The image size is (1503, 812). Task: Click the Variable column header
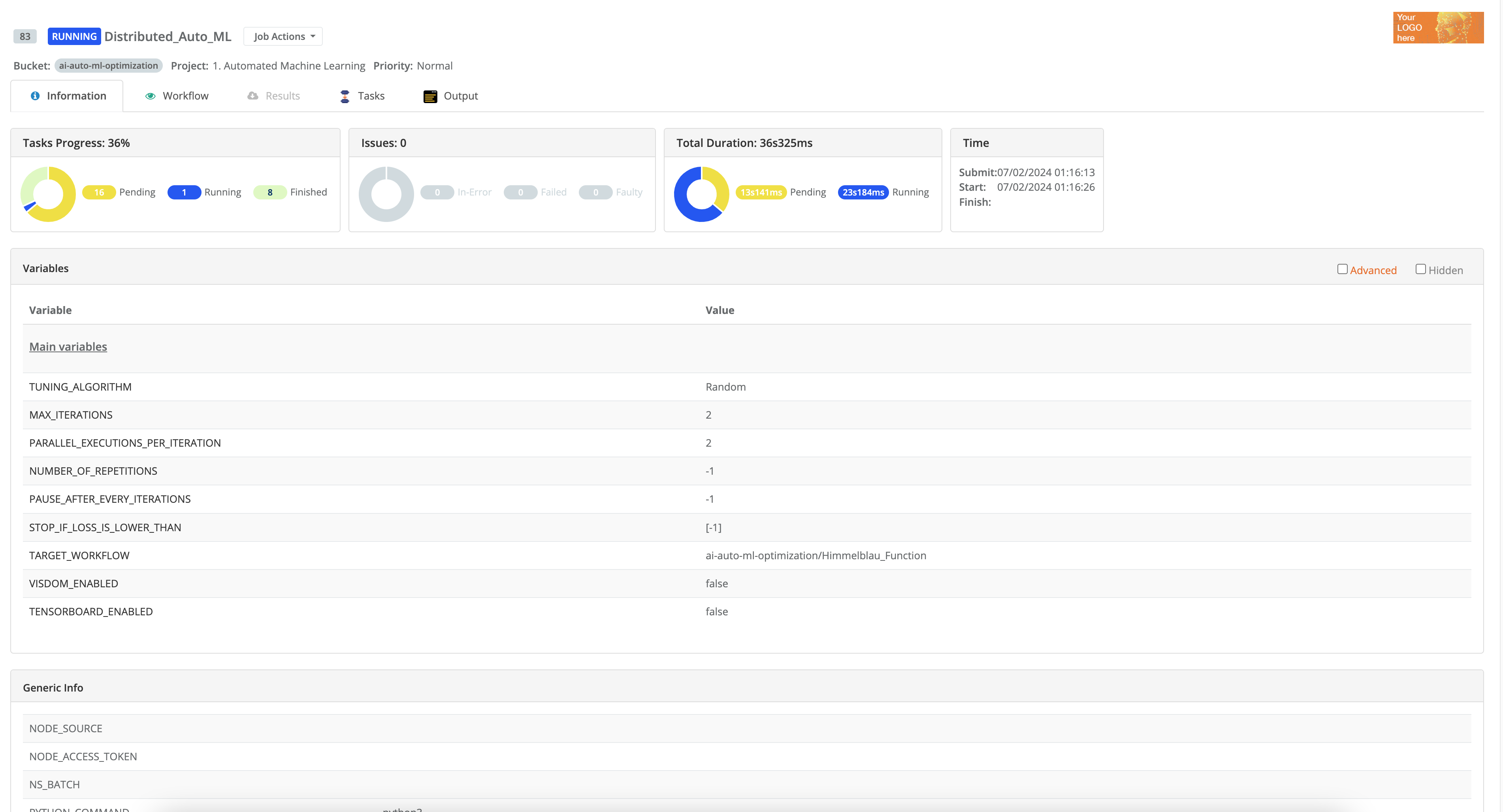[x=50, y=310]
